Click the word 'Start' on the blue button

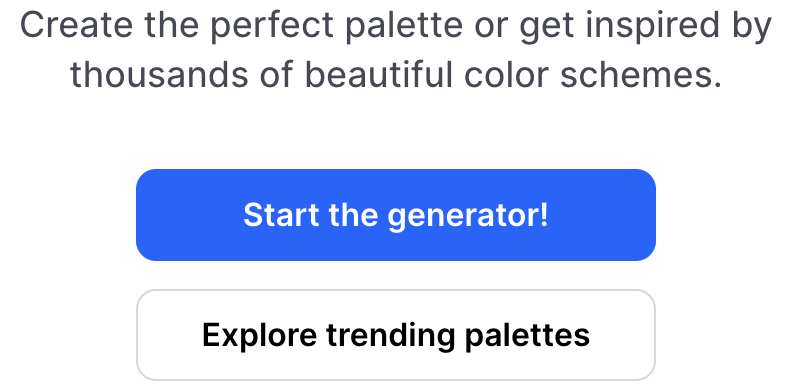pos(282,215)
